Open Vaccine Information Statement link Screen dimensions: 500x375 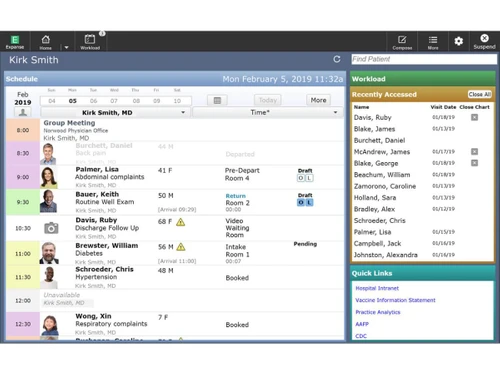395,300
